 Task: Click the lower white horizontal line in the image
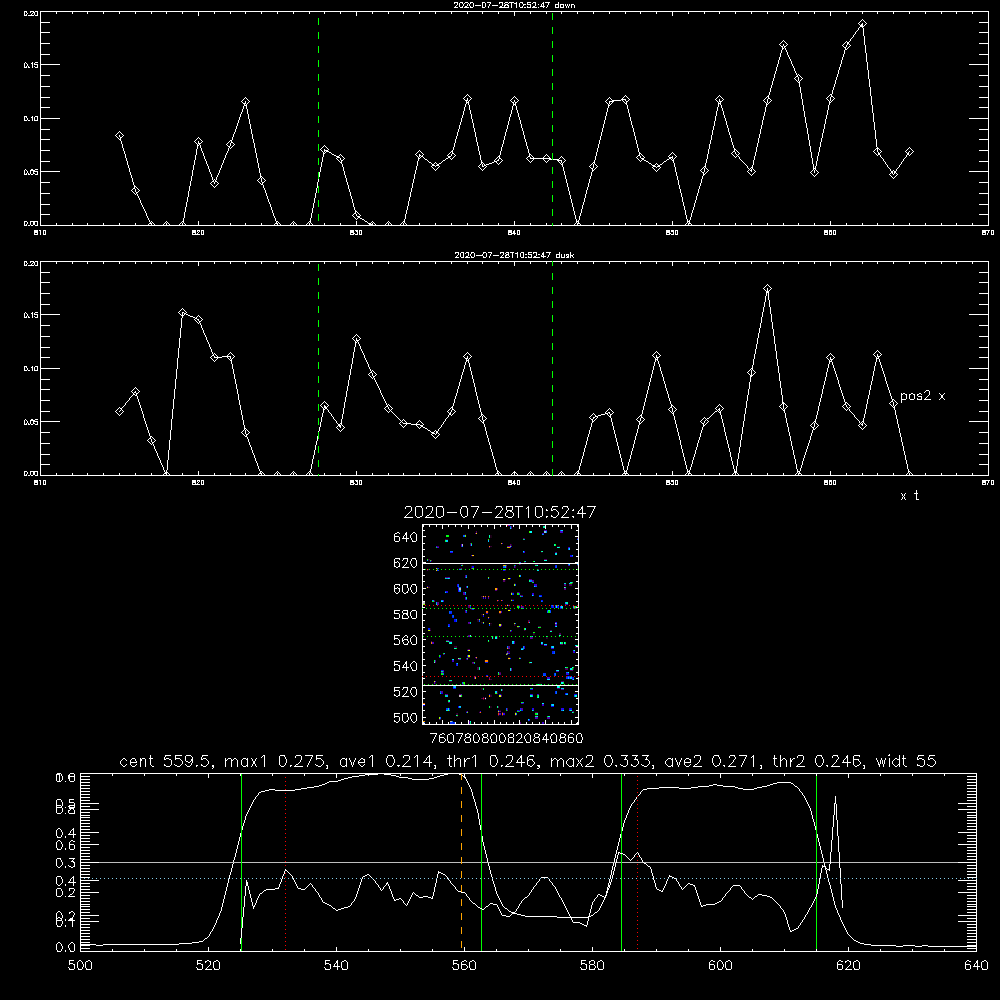click(500, 685)
